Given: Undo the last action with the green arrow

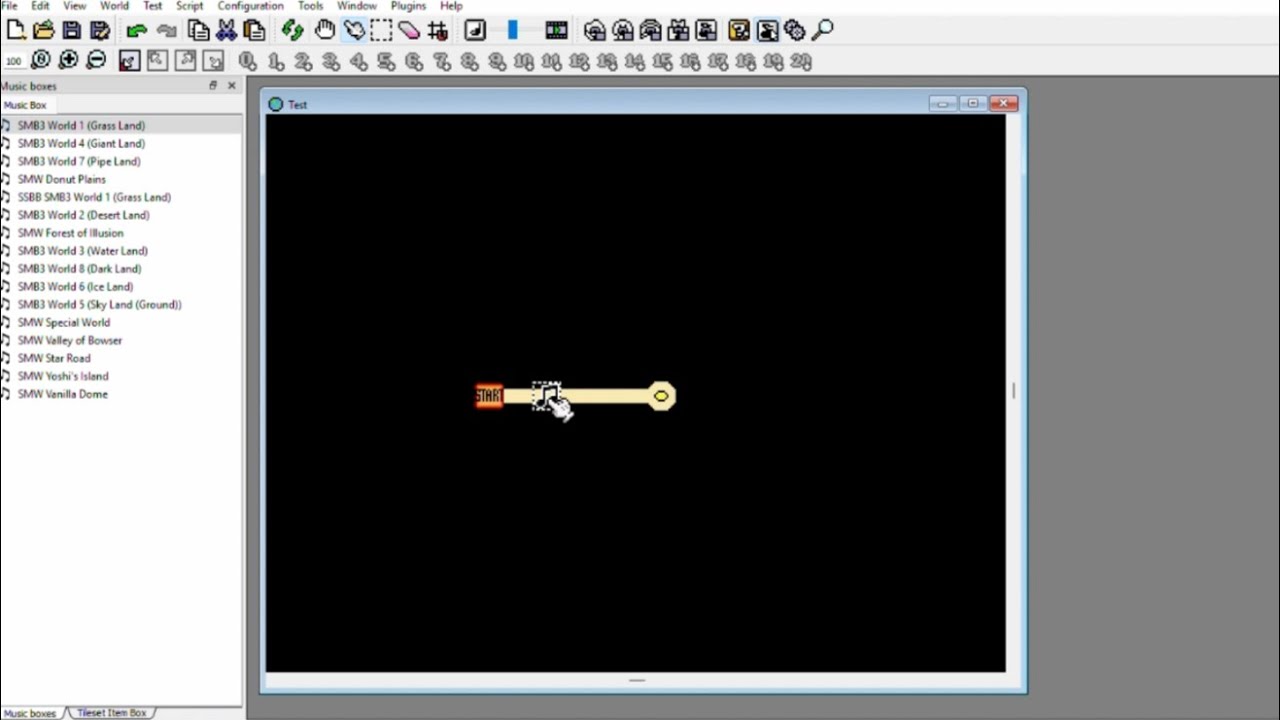Looking at the screenshot, I should pyautogui.click(x=137, y=30).
